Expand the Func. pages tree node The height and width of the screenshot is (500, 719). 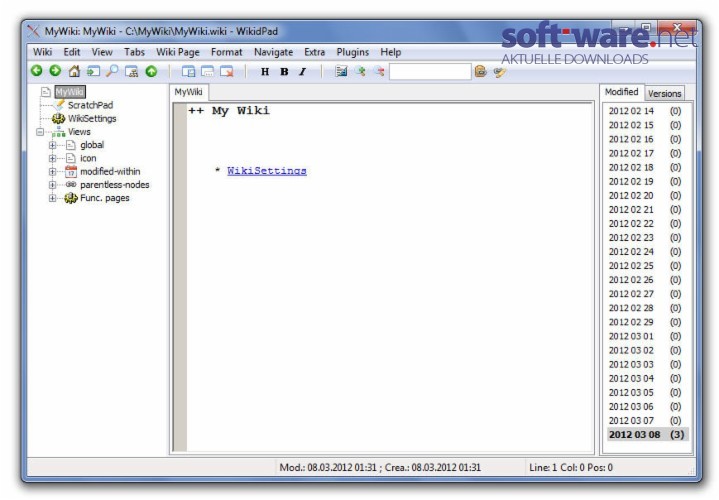[x=52, y=199]
